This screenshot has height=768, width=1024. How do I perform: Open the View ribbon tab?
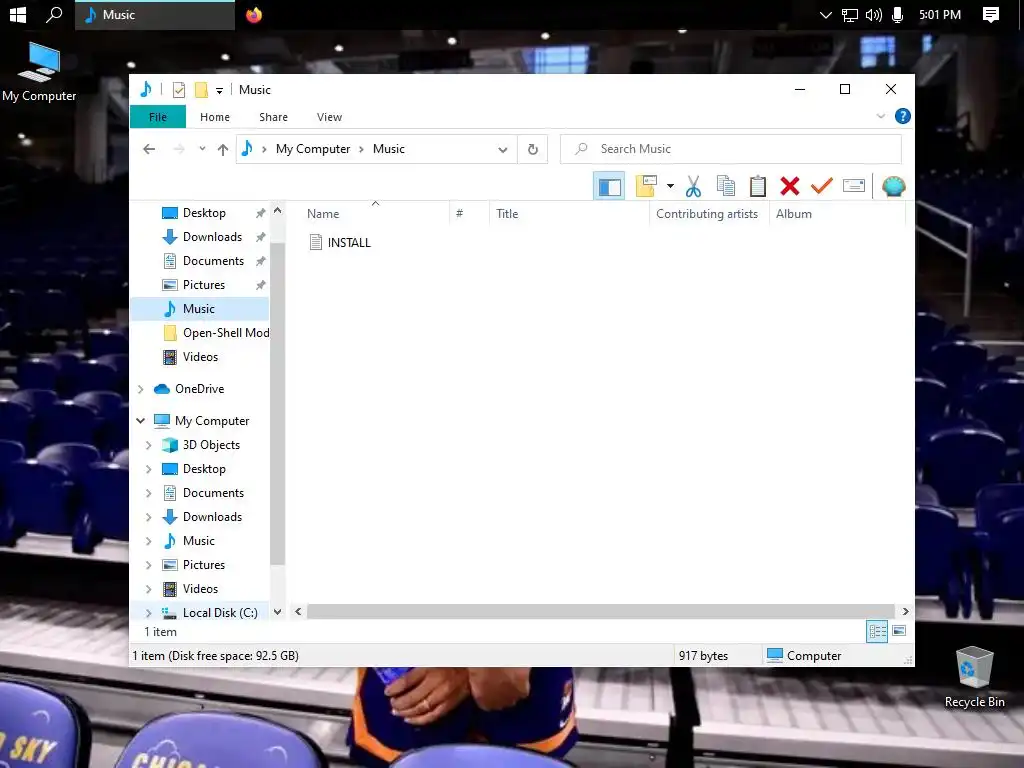pyautogui.click(x=329, y=117)
